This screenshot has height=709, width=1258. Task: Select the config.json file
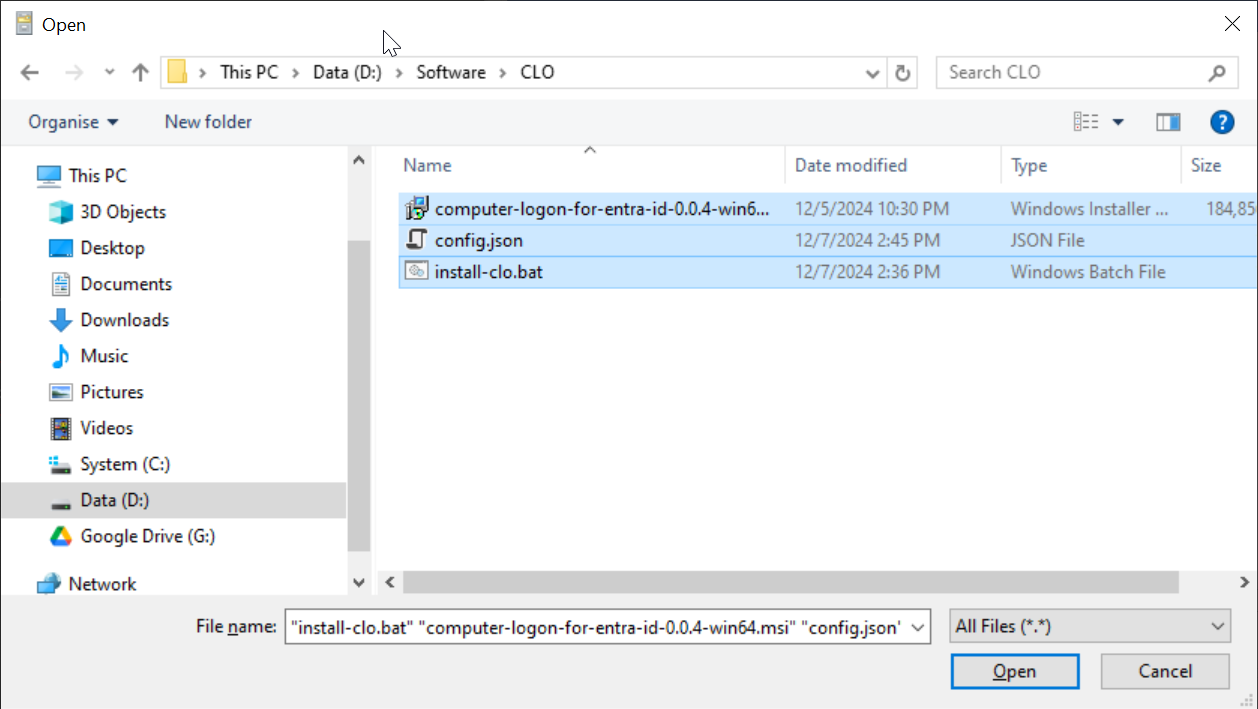coord(478,240)
